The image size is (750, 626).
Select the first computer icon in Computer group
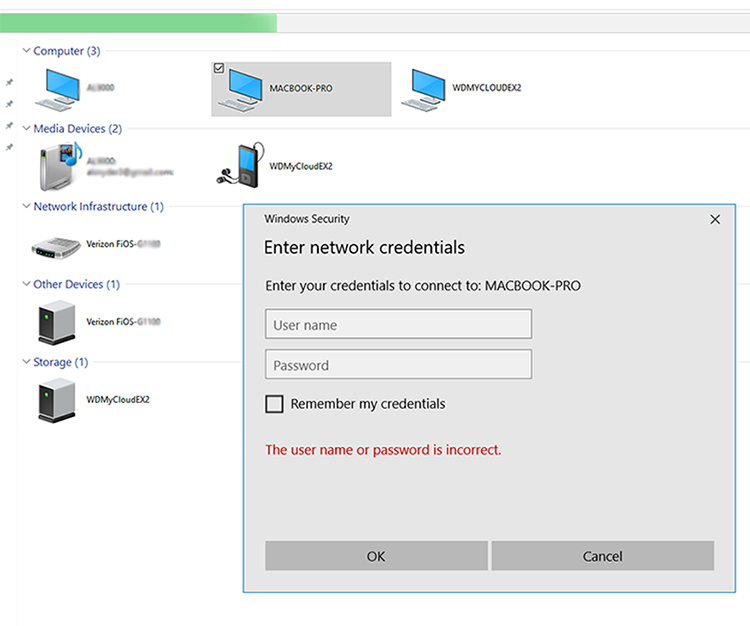pyautogui.click(x=57, y=90)
